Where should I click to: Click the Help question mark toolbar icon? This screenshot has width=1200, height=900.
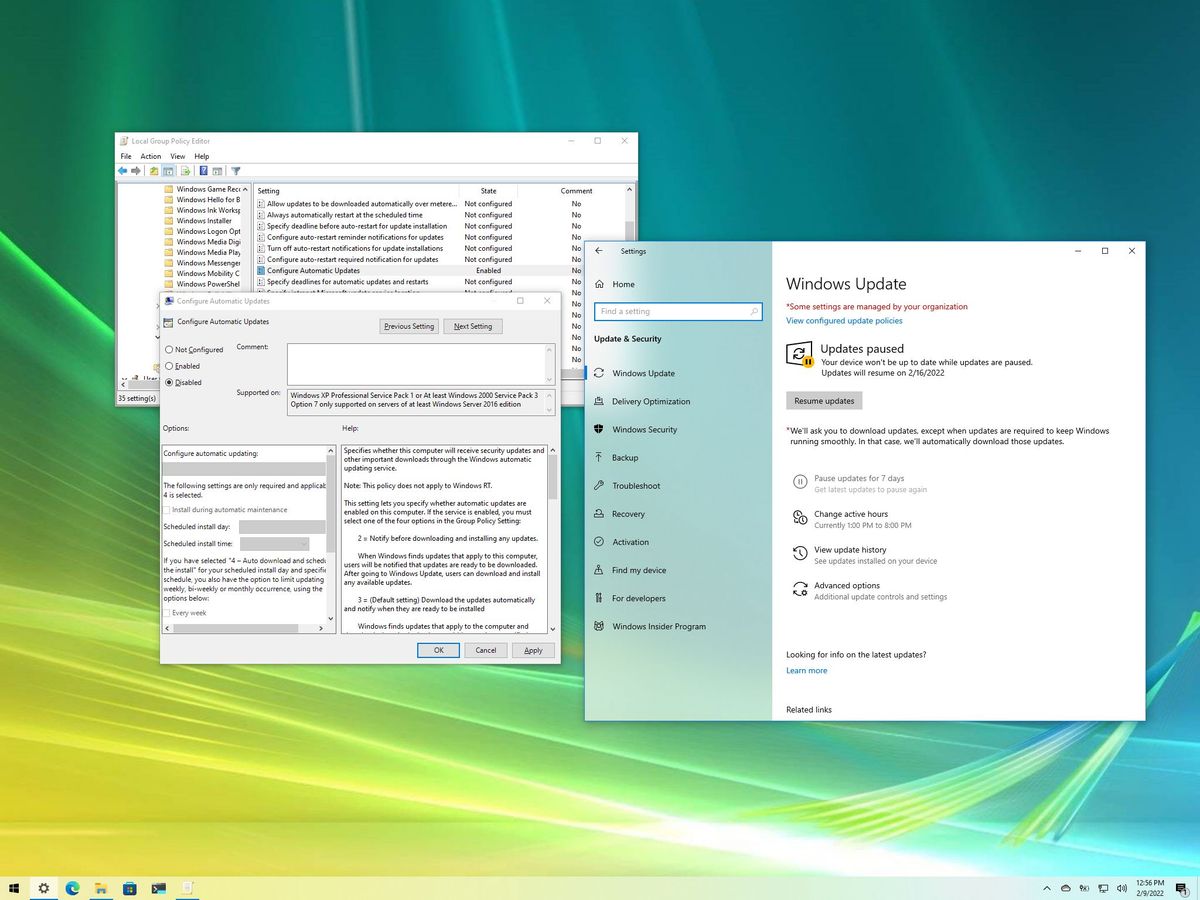coord(204,171)
